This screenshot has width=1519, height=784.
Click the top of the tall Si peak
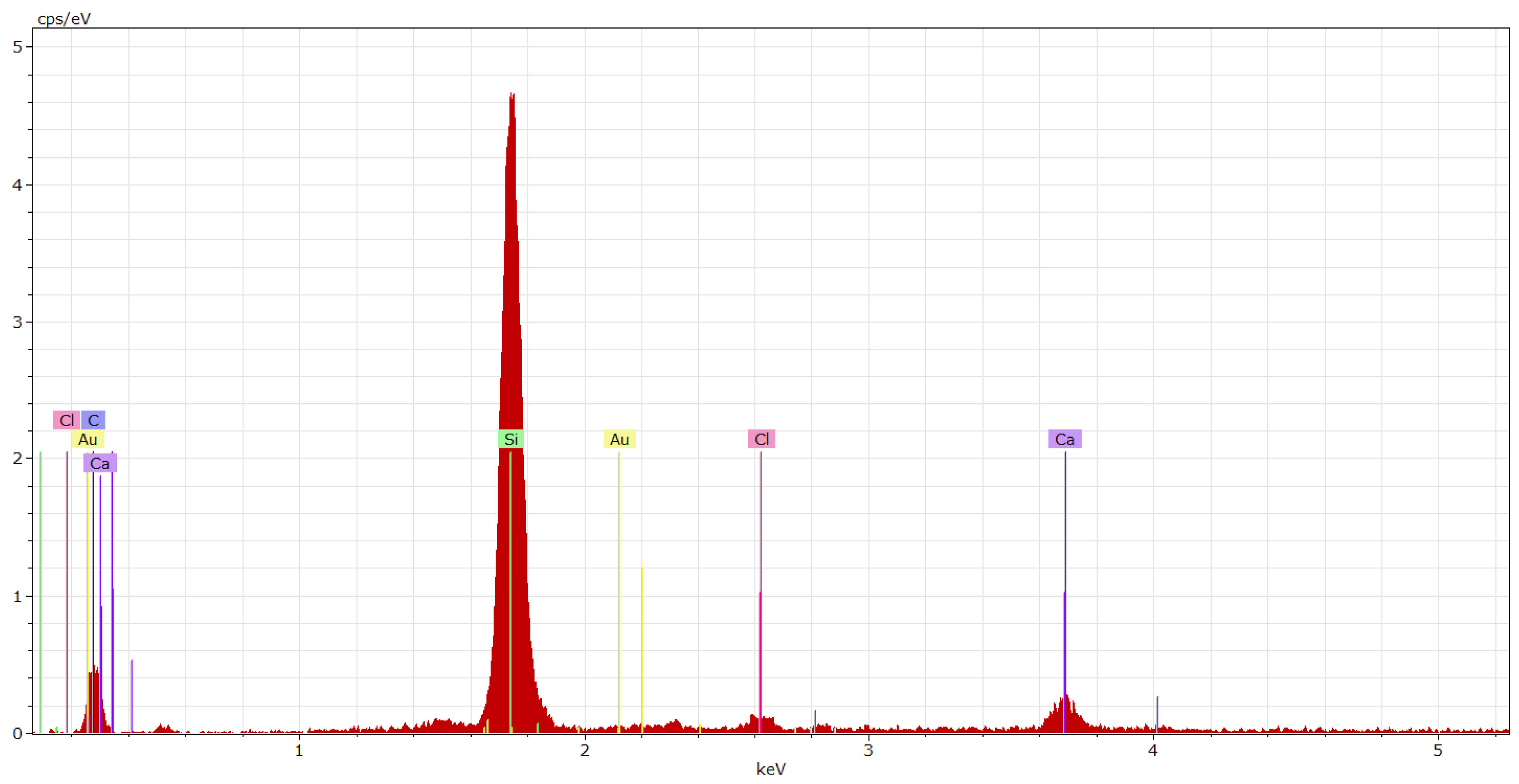pos(511,95)
